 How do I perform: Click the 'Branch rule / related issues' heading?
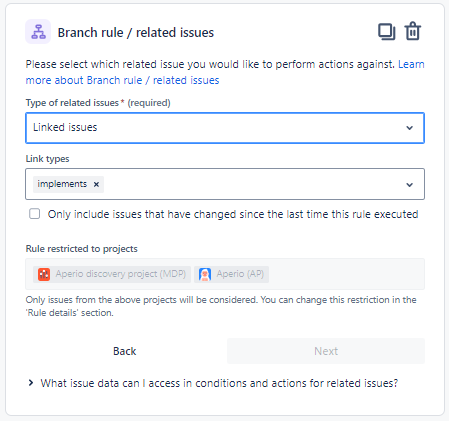coord(136,33)
